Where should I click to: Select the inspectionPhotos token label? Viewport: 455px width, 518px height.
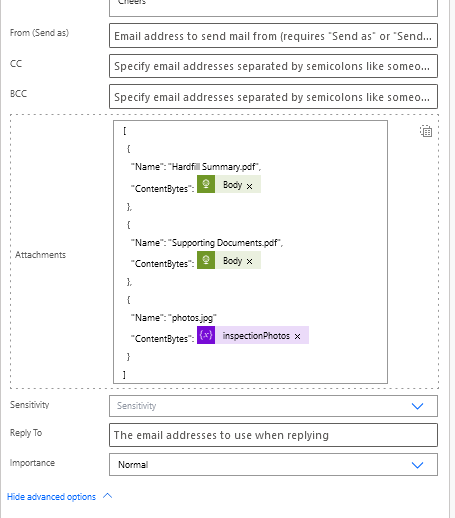coord(256,335)
